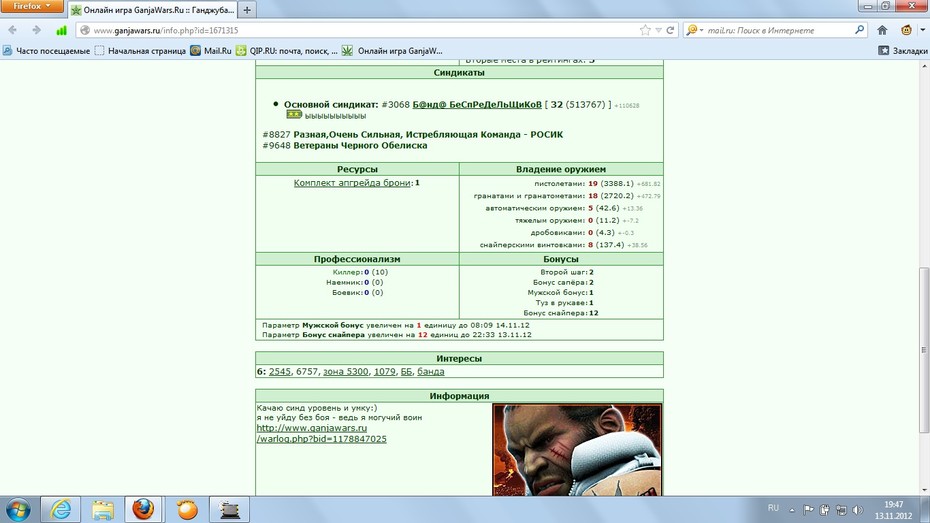Launch Internet Explorer from taskbar
Image resolution: width=930 pixels, height=523 pixels.
(x=60, y=510)
